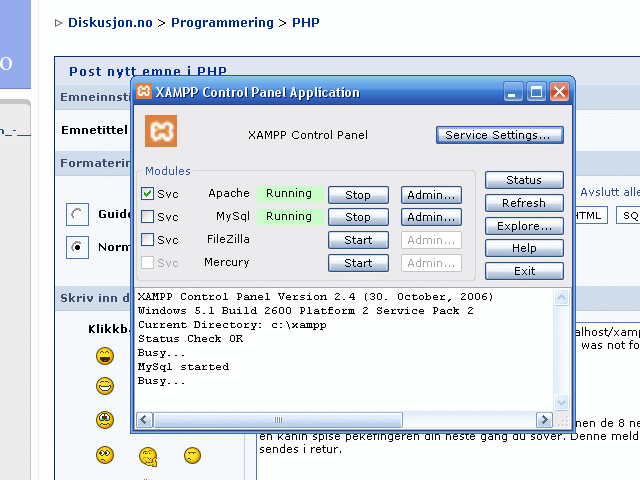Viewport: 640px width, 480px height.
Task: Exit the XAMPP Control Panel
Action: coord(524,271)
